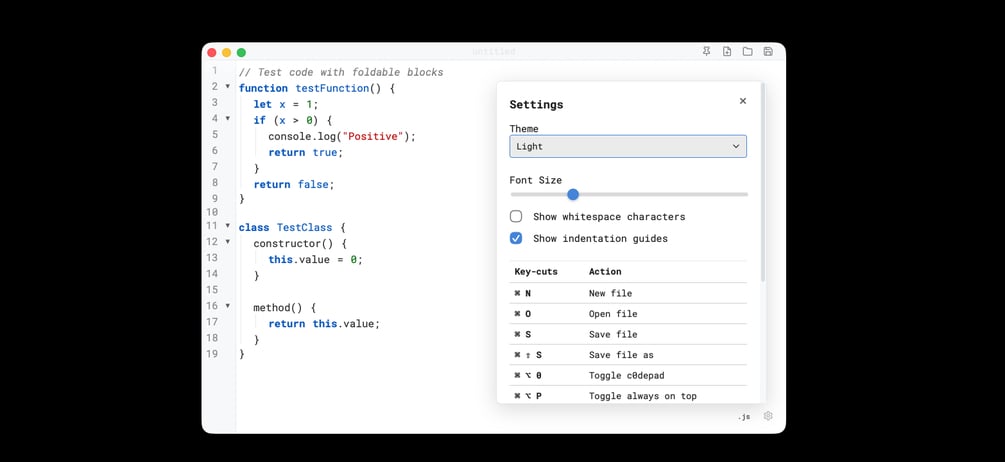Click the open folder icon
This screenshot has width=1005, height=462.
pyautogui.click(x=747, y=52)
